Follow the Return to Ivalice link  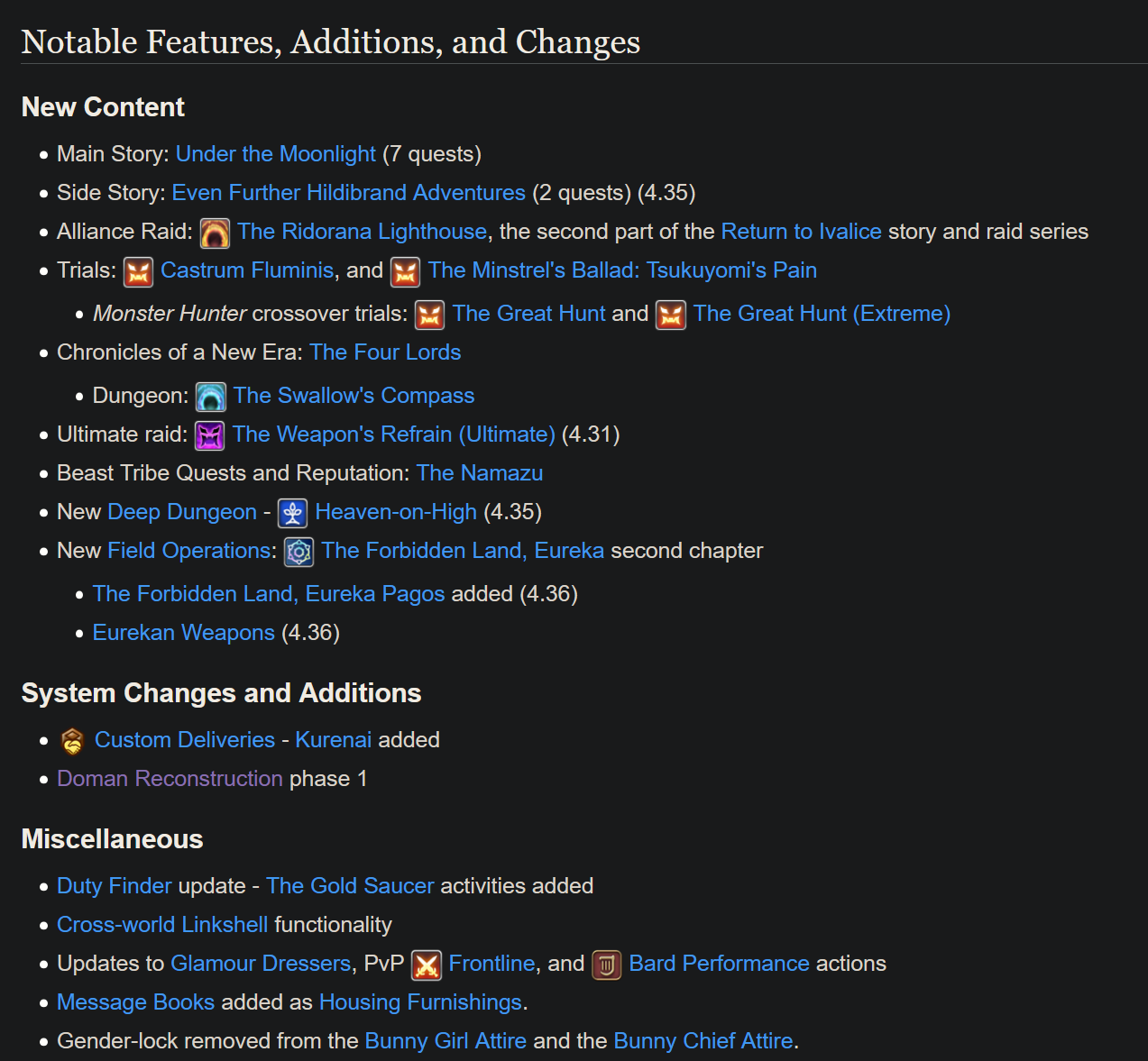click(801, 232)
